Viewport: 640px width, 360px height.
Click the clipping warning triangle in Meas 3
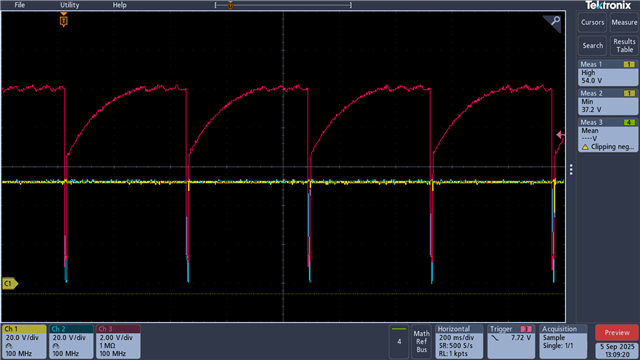pos(585,147)
